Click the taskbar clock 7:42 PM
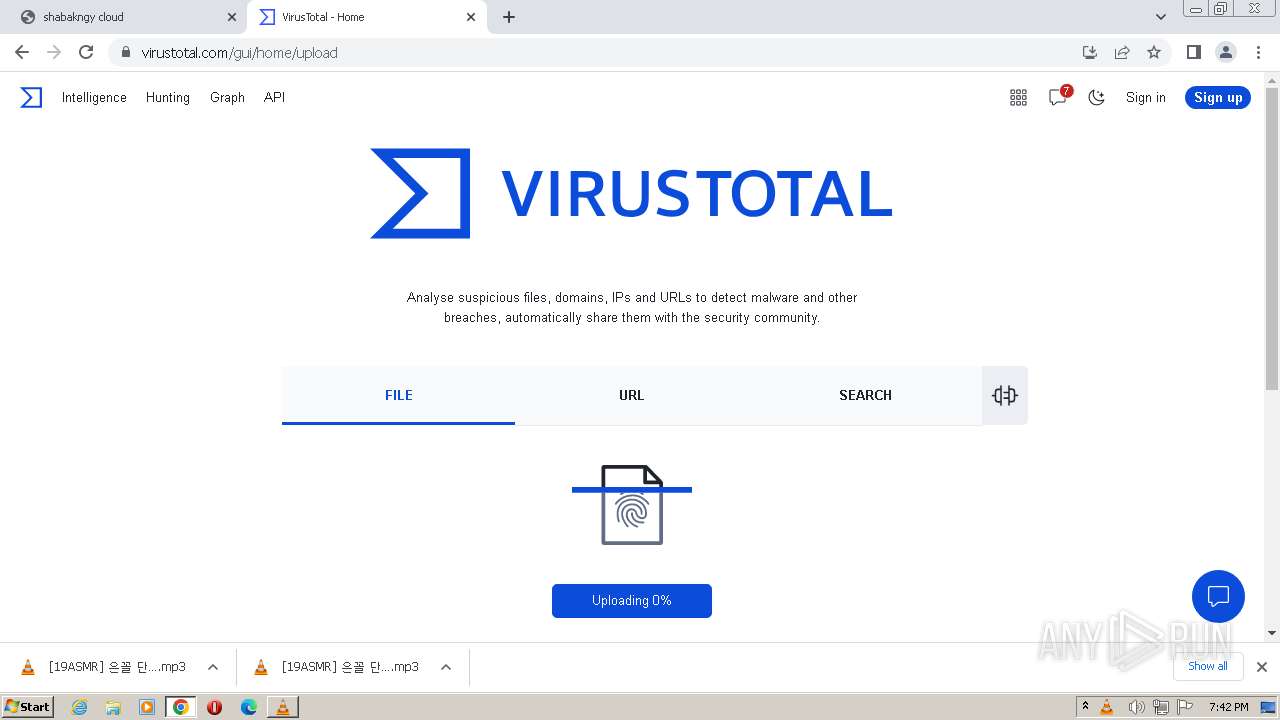 1228,707
